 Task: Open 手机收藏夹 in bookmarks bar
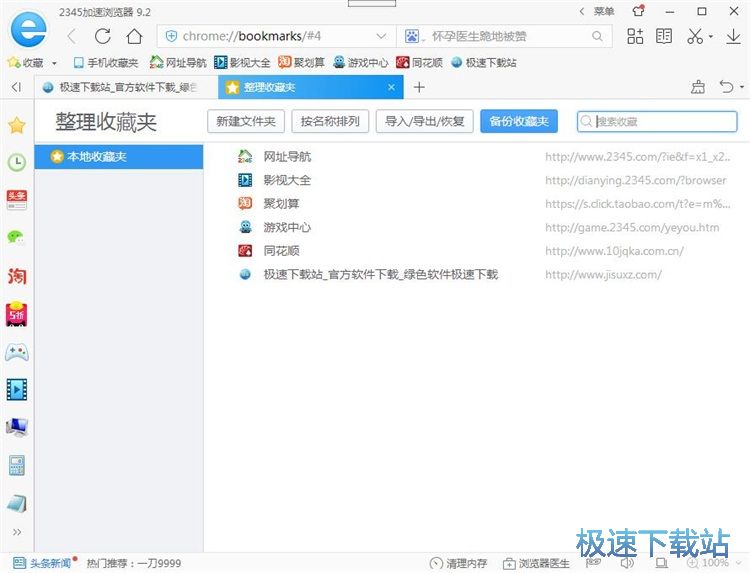click(106, 63)
